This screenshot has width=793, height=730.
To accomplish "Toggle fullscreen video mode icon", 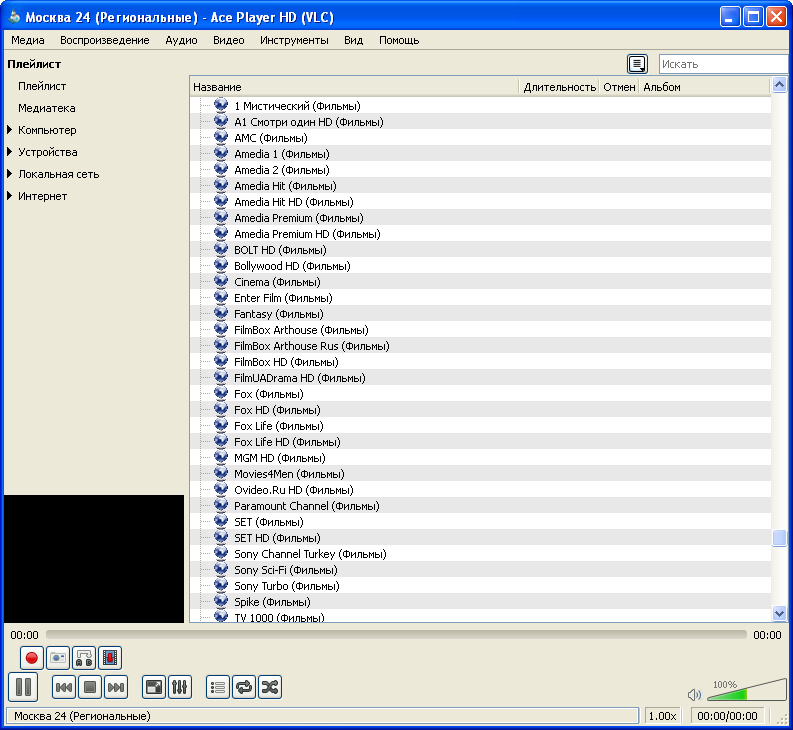I will [x=154, y=687].
